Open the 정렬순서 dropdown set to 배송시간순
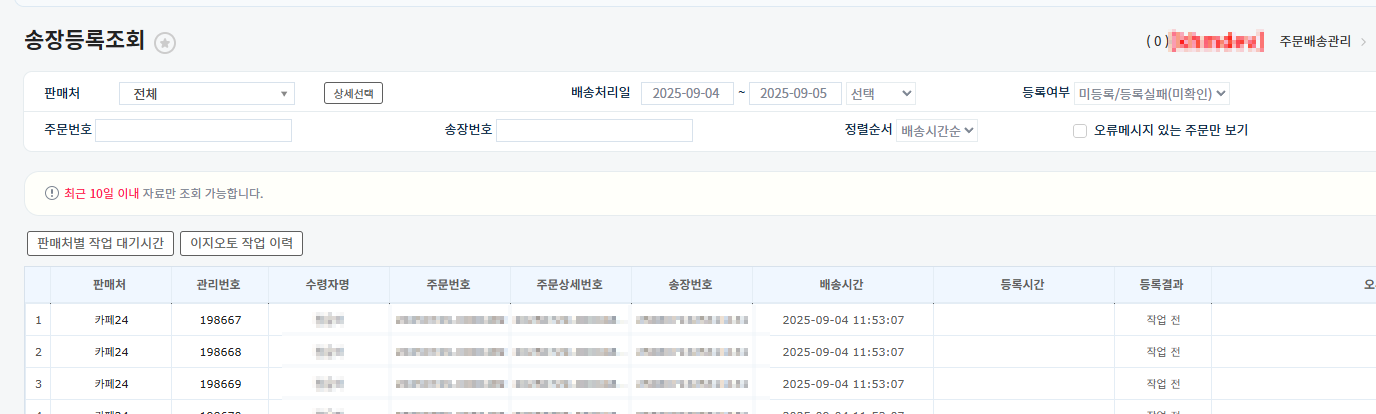The image size is (1376, 414). (x=937, y=130)
